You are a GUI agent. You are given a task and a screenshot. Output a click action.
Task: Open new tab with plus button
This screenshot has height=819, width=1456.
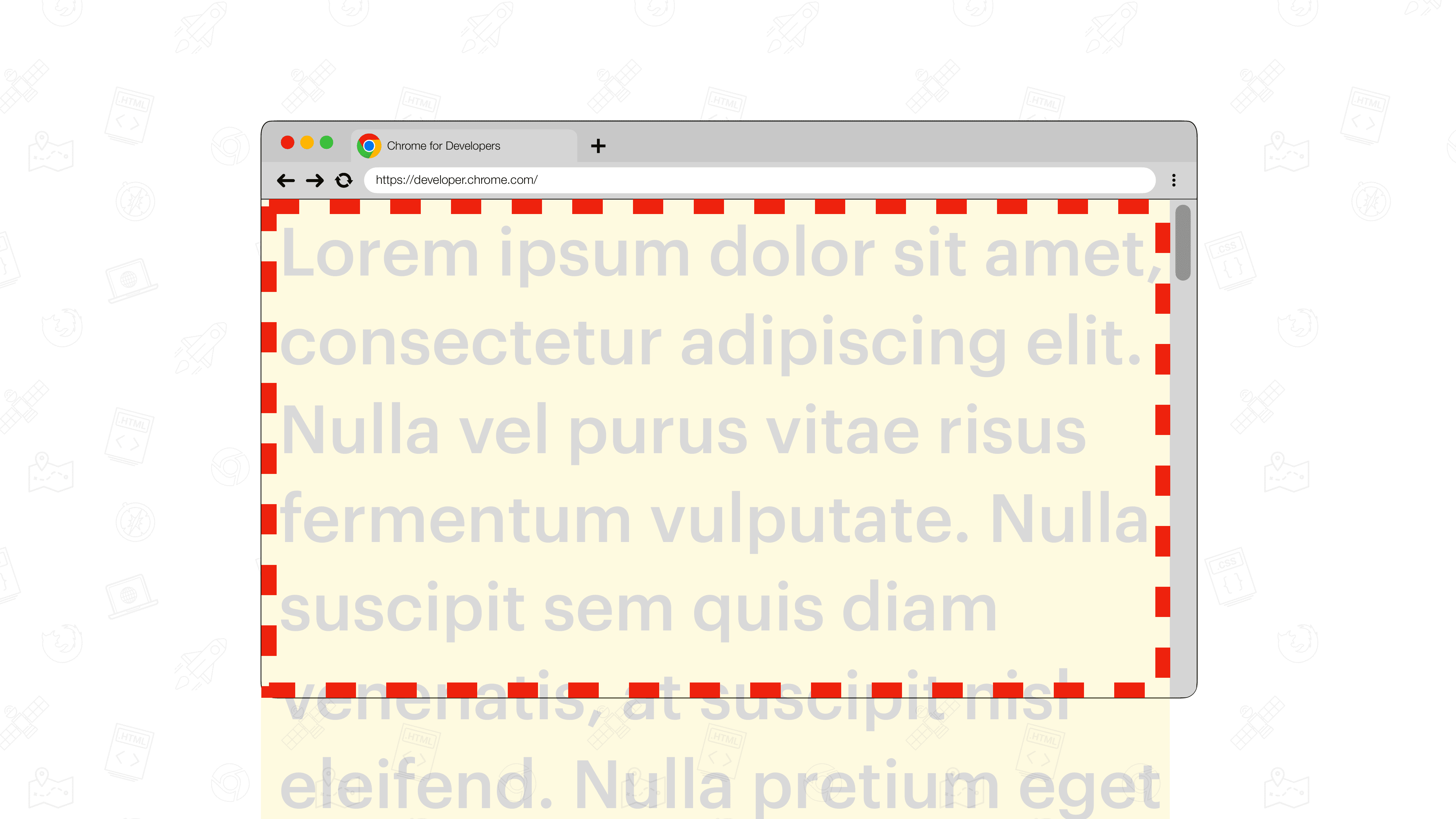(x=598, y=145)
